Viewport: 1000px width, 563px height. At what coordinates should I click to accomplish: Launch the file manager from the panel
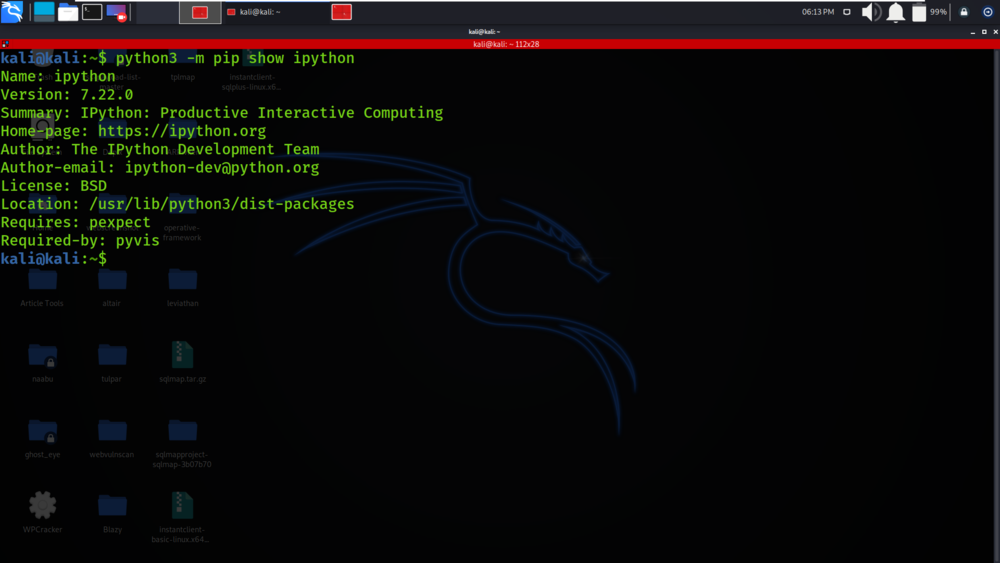68,12
